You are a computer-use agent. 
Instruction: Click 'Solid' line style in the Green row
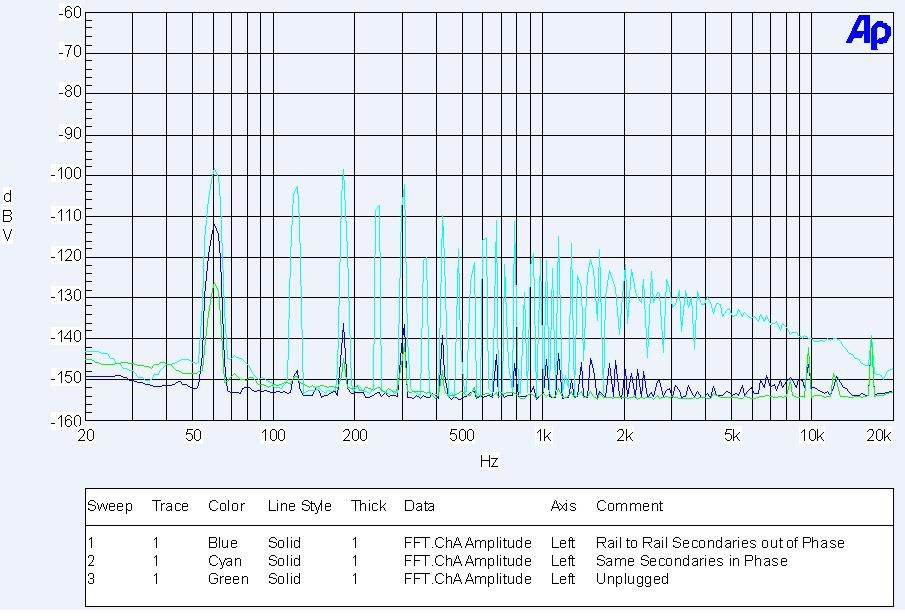pyautogui.click(x=284, y=578)
